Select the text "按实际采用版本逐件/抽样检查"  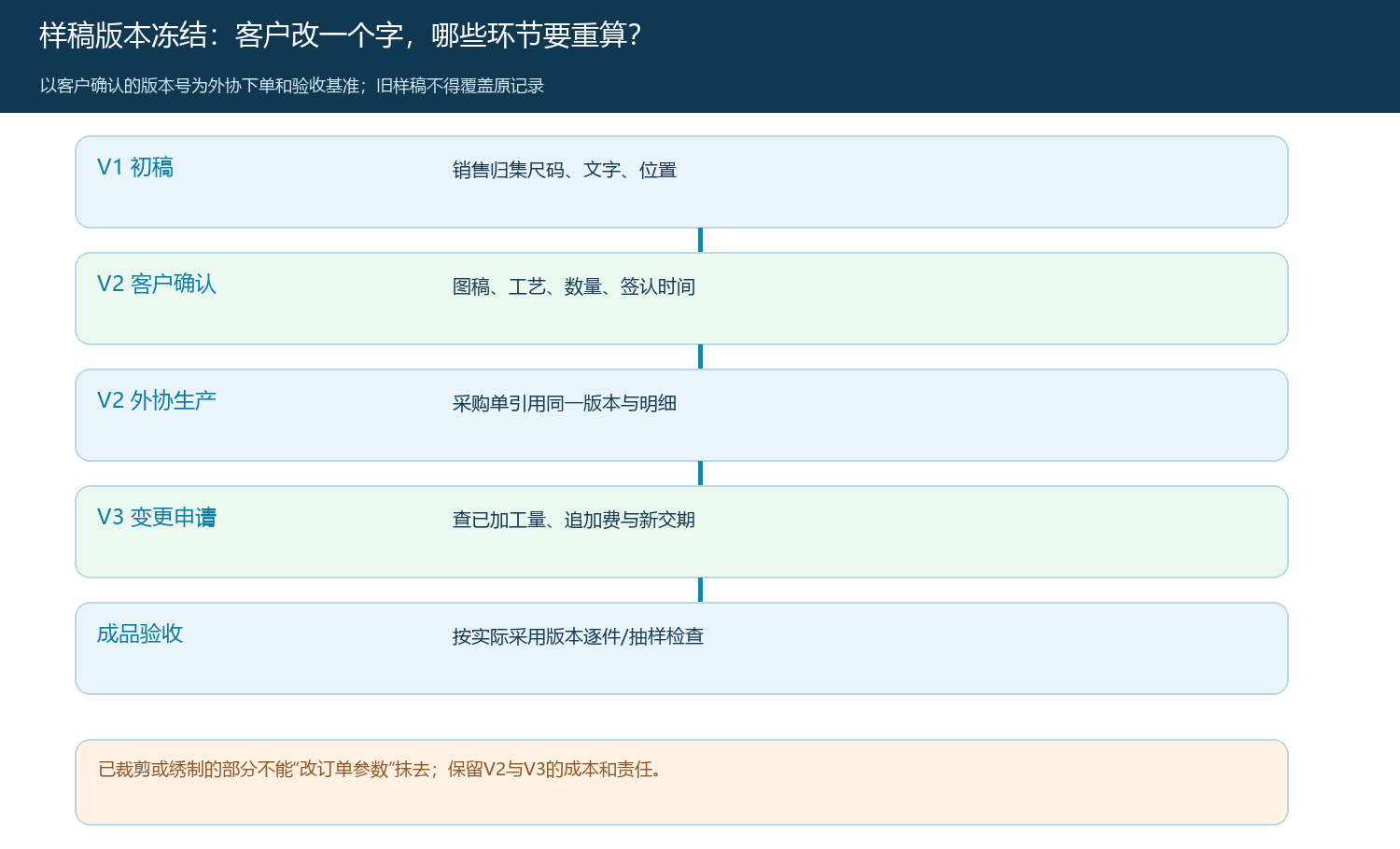[578, 636]
